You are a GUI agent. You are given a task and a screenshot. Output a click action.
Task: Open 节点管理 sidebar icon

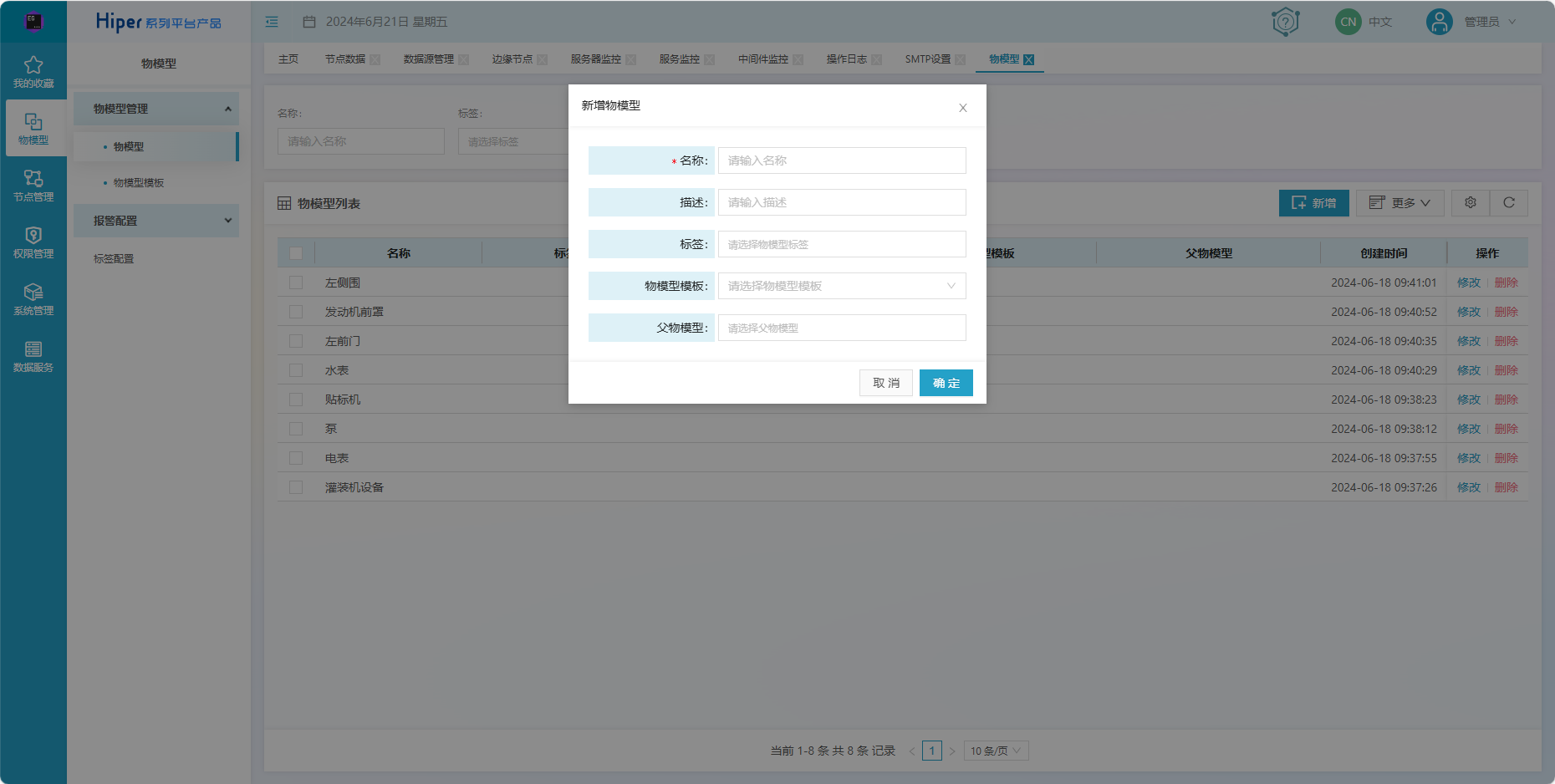point(33,178)
